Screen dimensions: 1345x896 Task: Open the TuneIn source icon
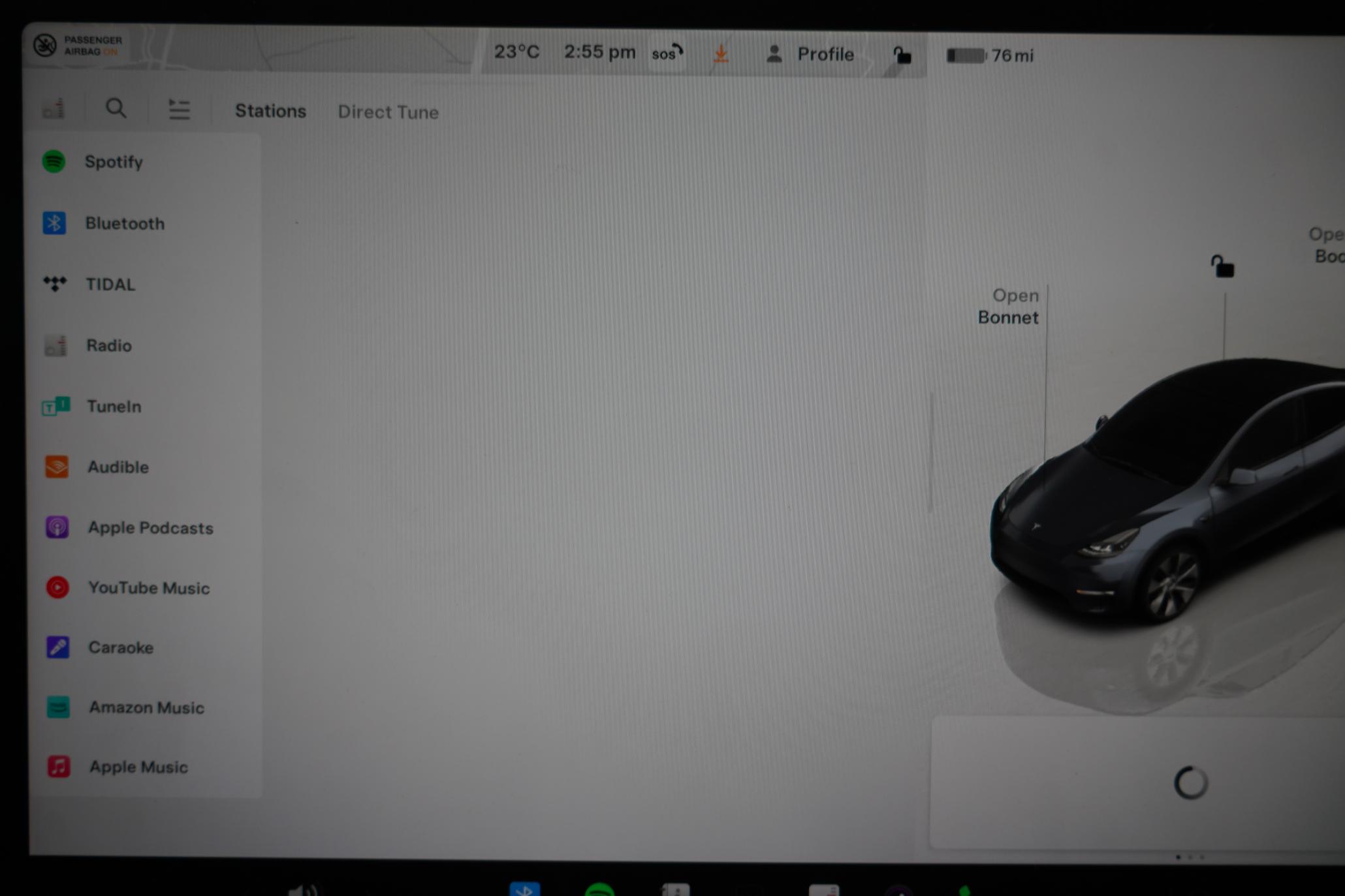pyautogui.click(x=56, y=406)
